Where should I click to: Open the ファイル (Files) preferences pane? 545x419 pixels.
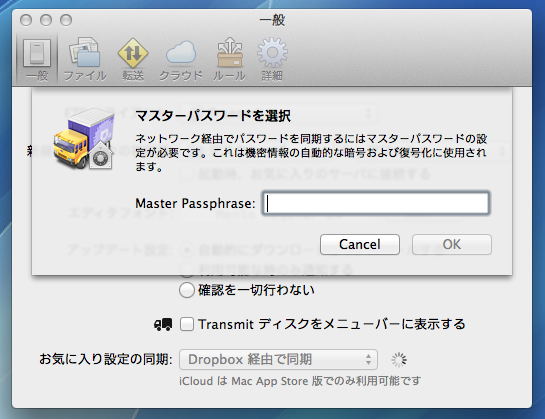[x=85, y=59]
